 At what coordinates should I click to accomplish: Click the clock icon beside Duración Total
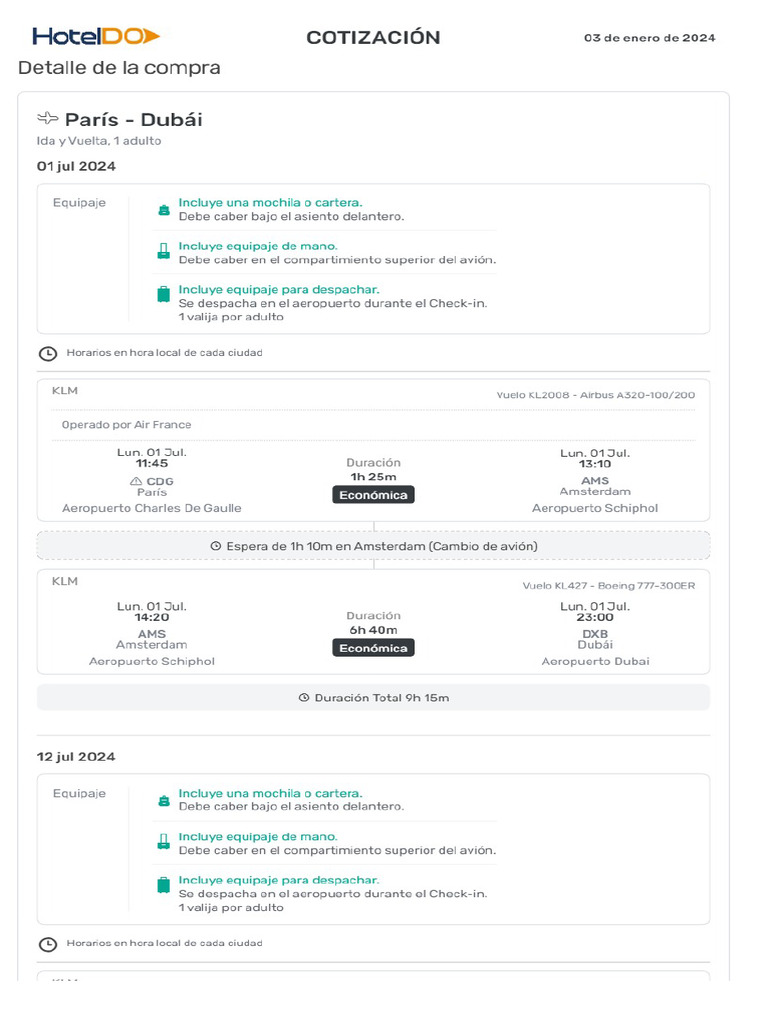click(x=304, y=698)
